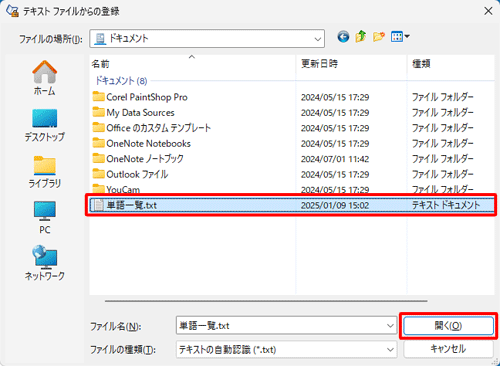Close the テキスト ファイルからの登録 dialog
This screenshot has height=366, width=500.
click(x=488, y=11)
